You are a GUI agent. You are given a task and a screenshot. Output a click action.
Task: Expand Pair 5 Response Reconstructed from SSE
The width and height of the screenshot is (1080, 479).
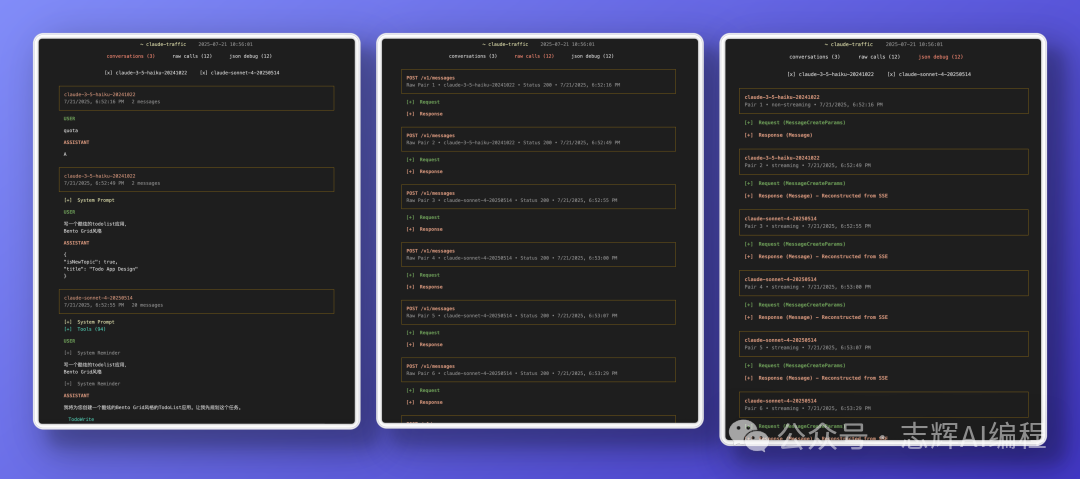[816, 378]
